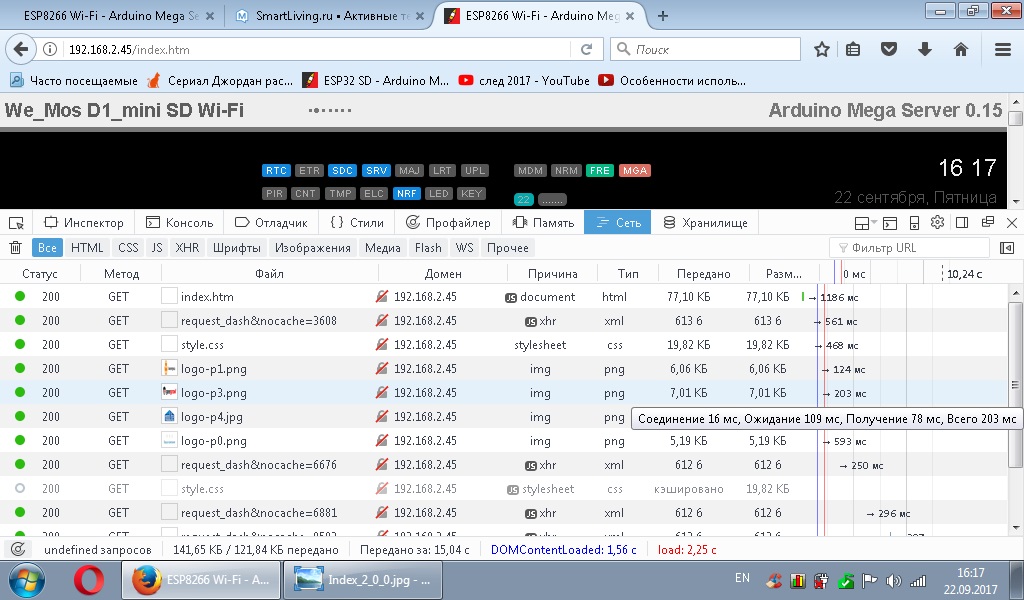
Task: Open Firefox hamburger menu
Action: coord(1003,49)
